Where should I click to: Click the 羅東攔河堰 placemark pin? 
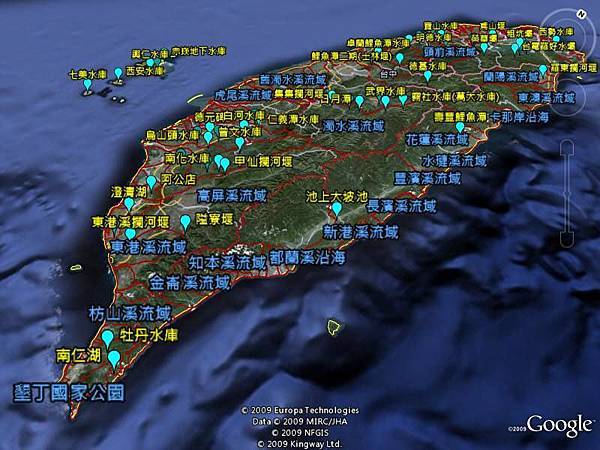[543, 70]
